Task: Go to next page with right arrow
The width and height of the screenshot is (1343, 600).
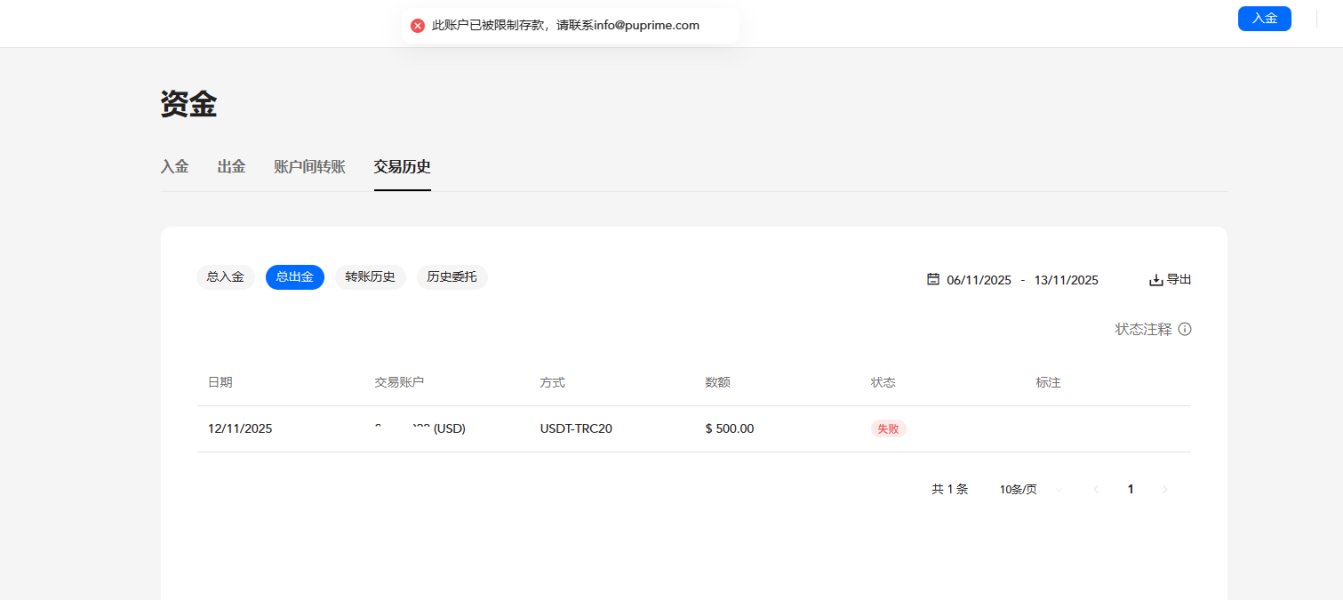Action: 1165,490
